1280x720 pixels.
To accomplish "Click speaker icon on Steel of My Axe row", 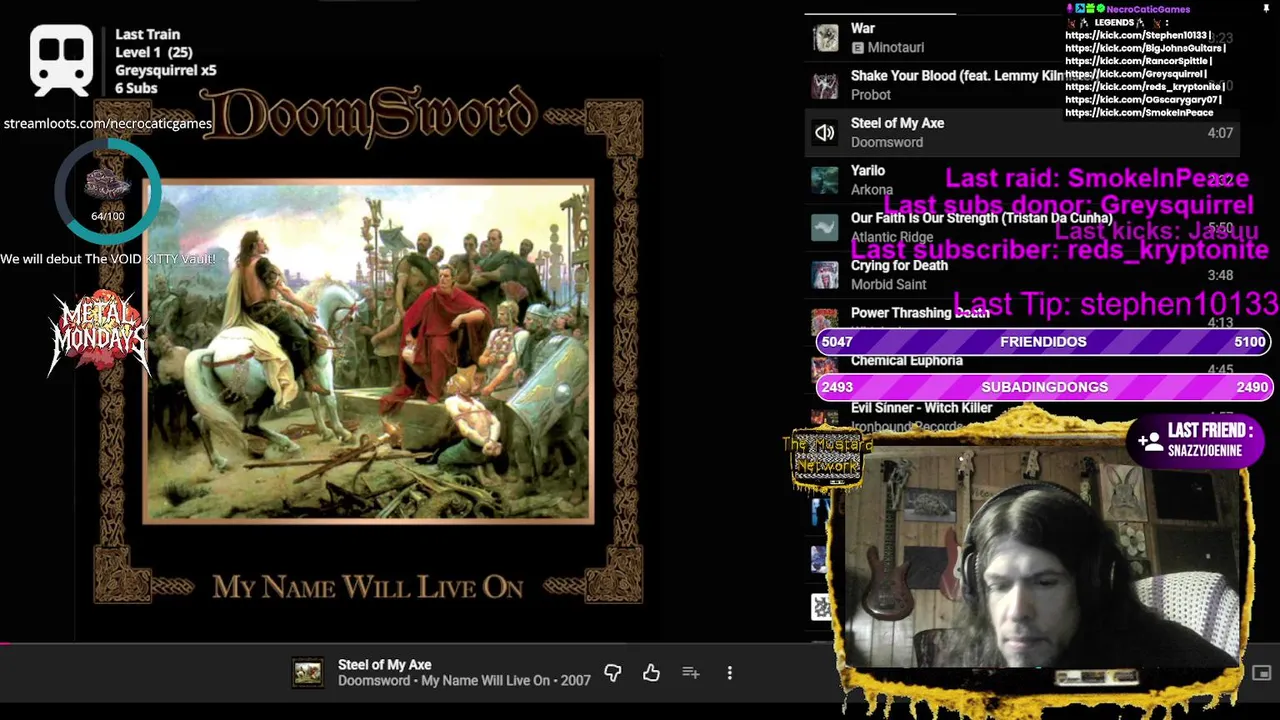I will (825, 132).
